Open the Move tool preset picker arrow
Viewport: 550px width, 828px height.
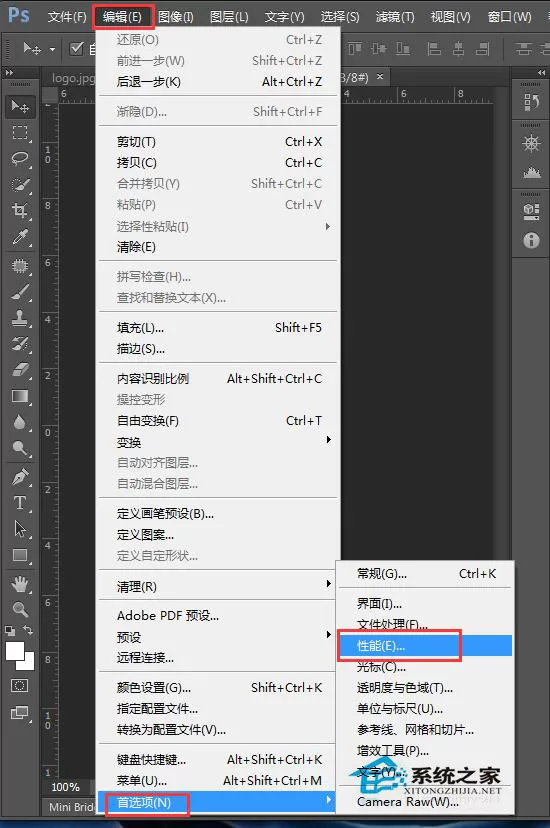52,50
